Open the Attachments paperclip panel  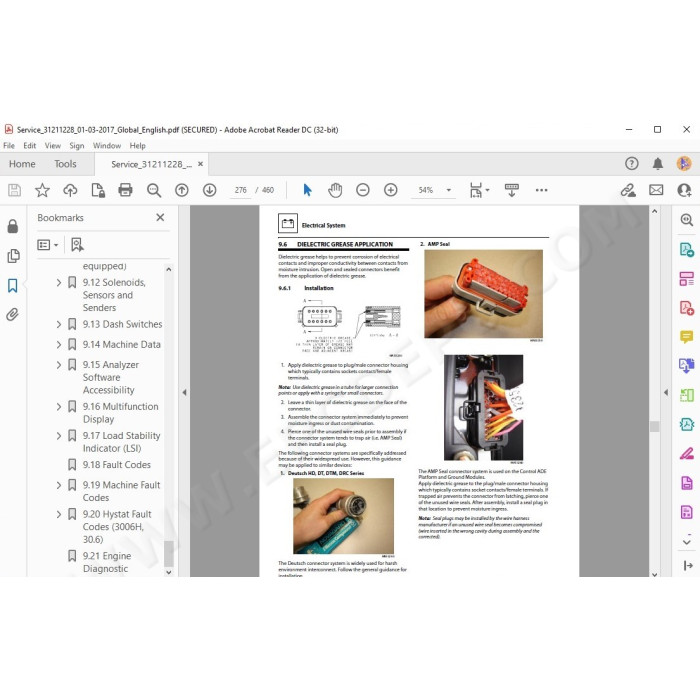12,315
